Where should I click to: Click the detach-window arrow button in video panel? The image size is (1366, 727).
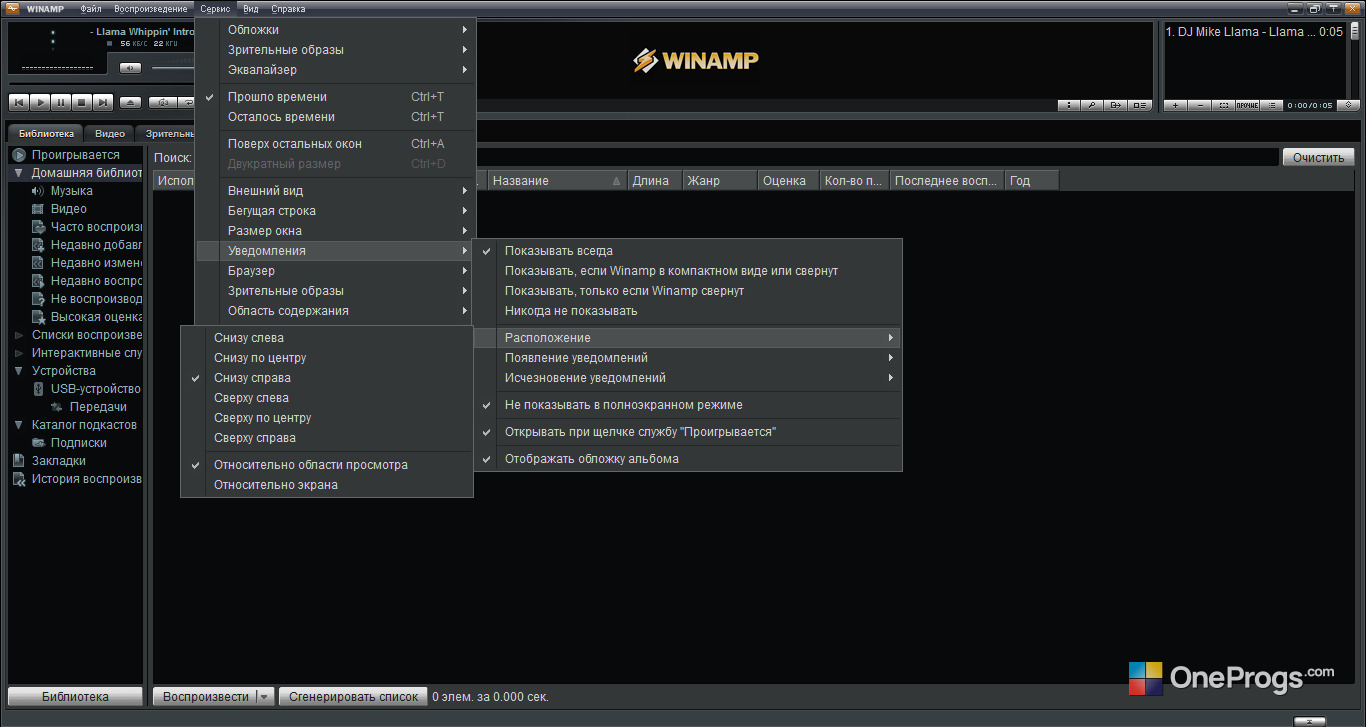(1117, 105)
